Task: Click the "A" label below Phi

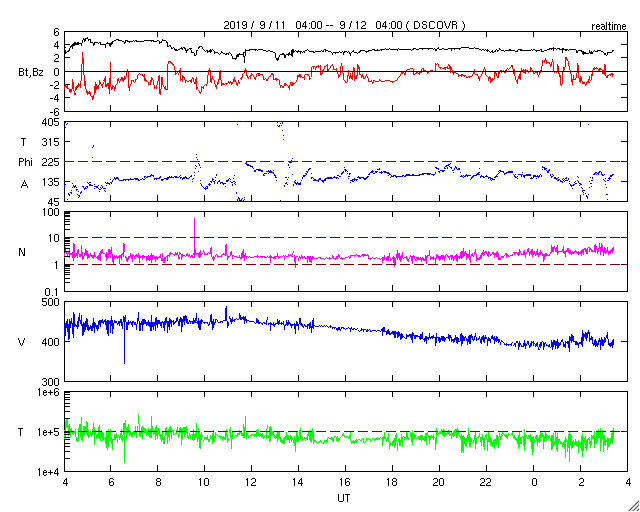Action: pyautogui.click(x=24, y=185)
